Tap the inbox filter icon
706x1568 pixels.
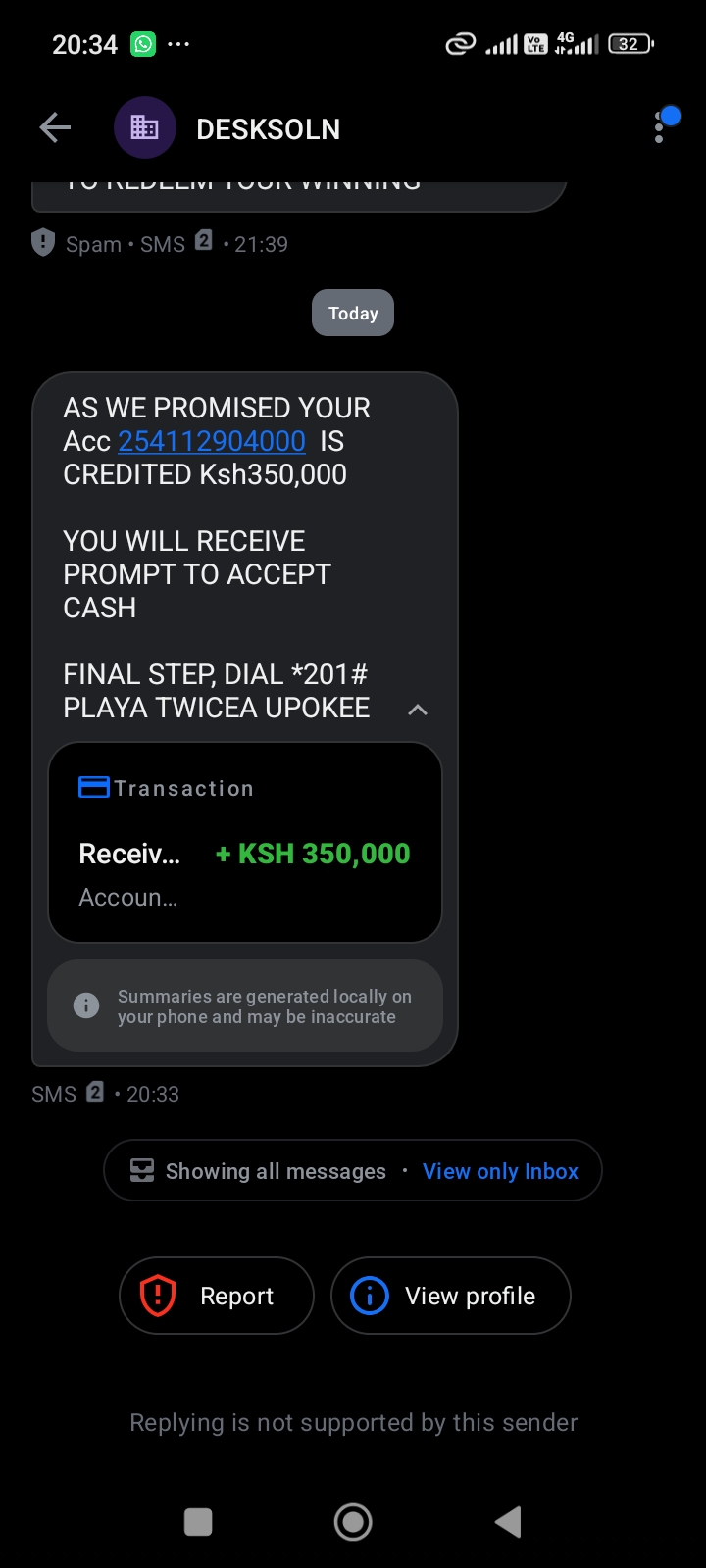pyautogui.click(x=142, y=1171)
